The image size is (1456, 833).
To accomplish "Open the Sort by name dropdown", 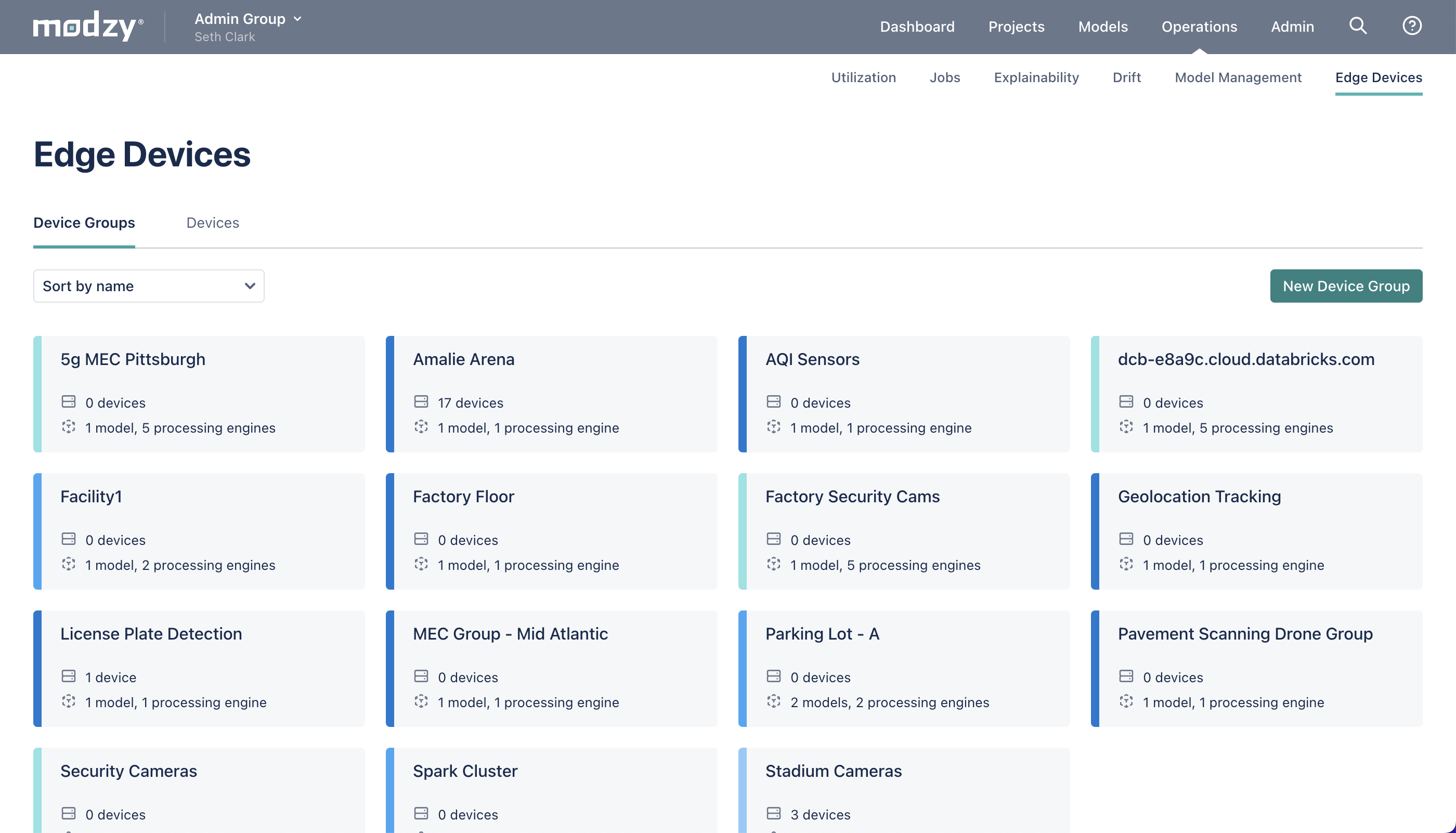I will point(149,286).
